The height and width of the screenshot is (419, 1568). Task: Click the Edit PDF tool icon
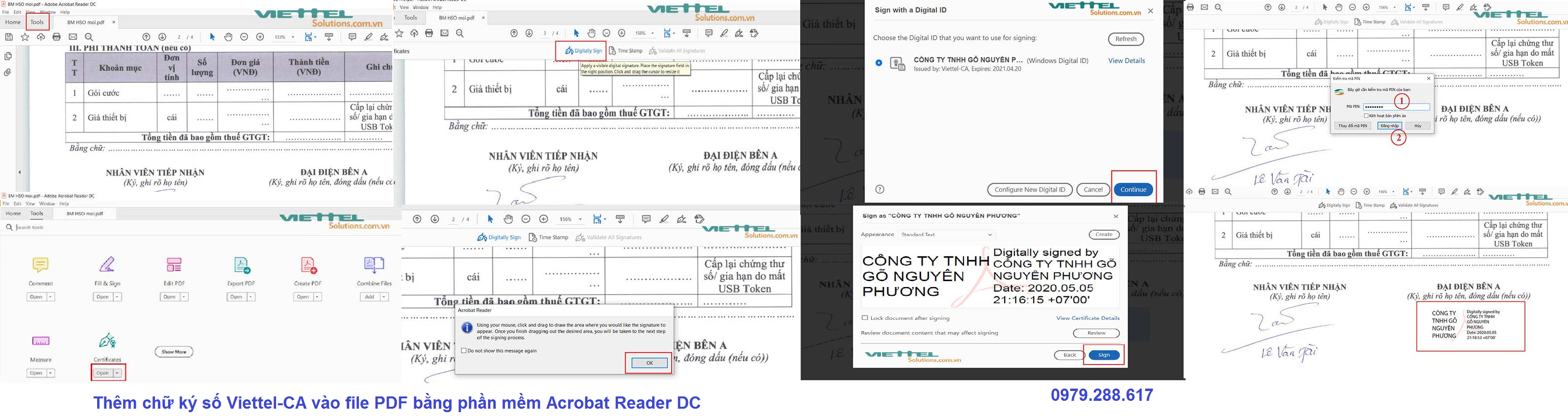click(x=174, y=265)
